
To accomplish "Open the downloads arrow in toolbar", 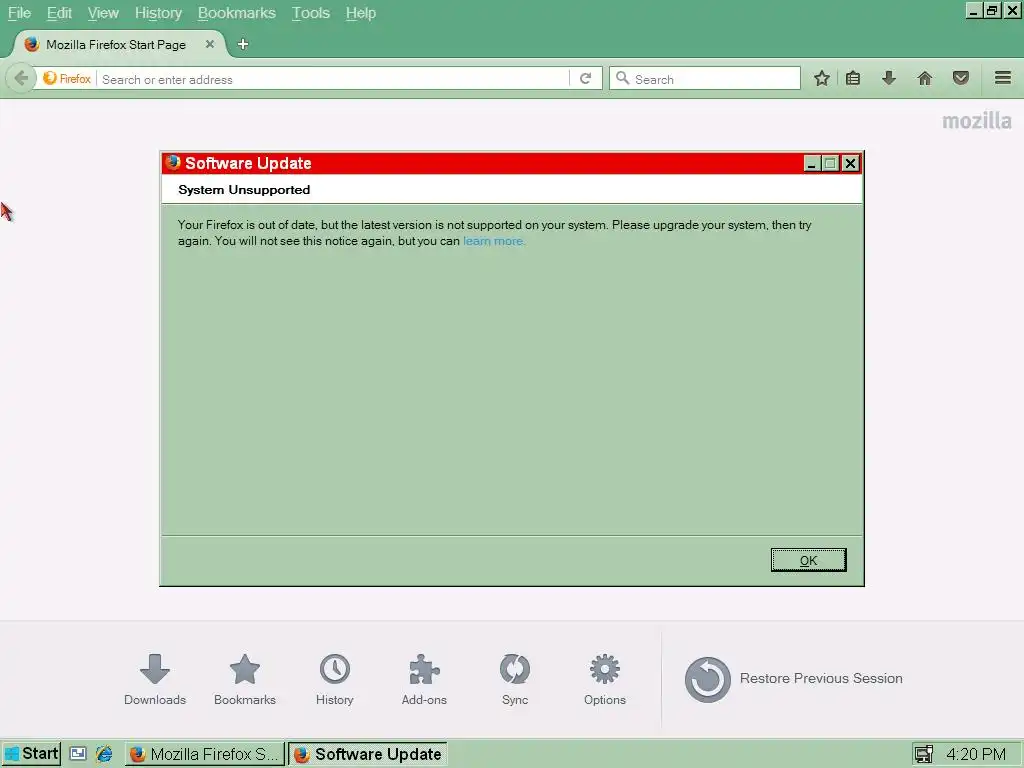I will [889, 79].
